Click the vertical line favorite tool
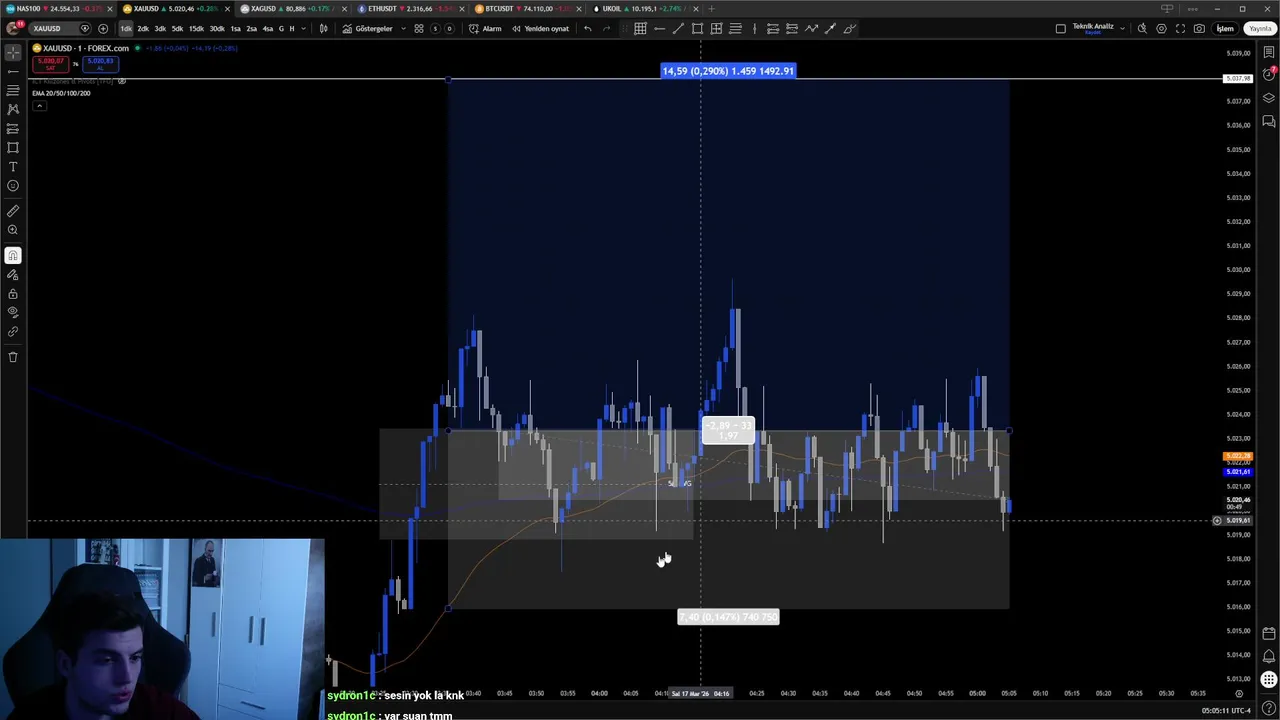Screen dimensions: 1280x720 point(754,28)
